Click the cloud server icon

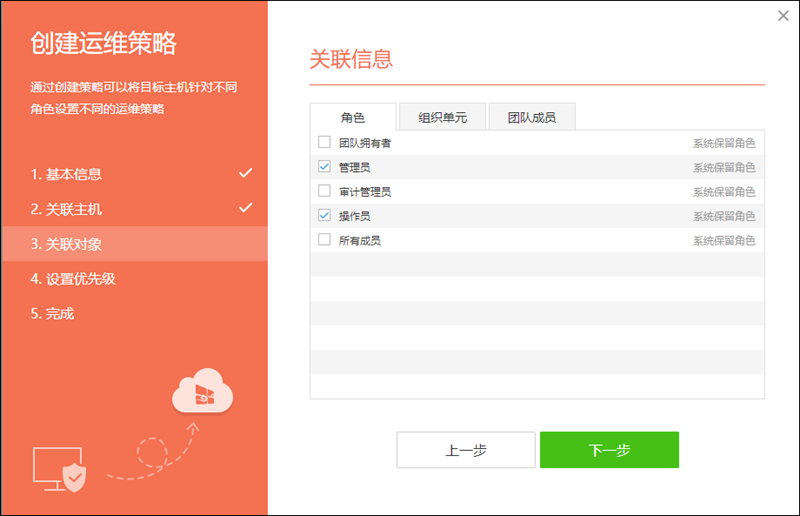tap(203, 394)
